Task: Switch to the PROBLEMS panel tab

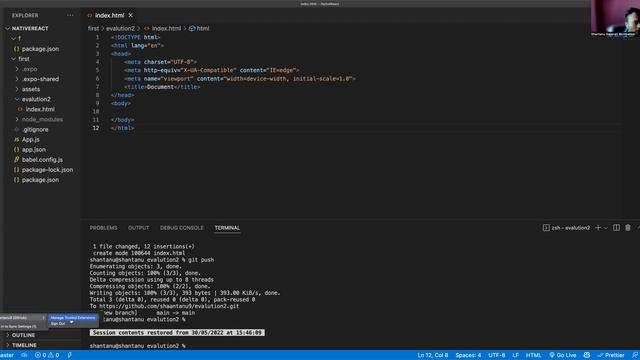Action: 103,228
